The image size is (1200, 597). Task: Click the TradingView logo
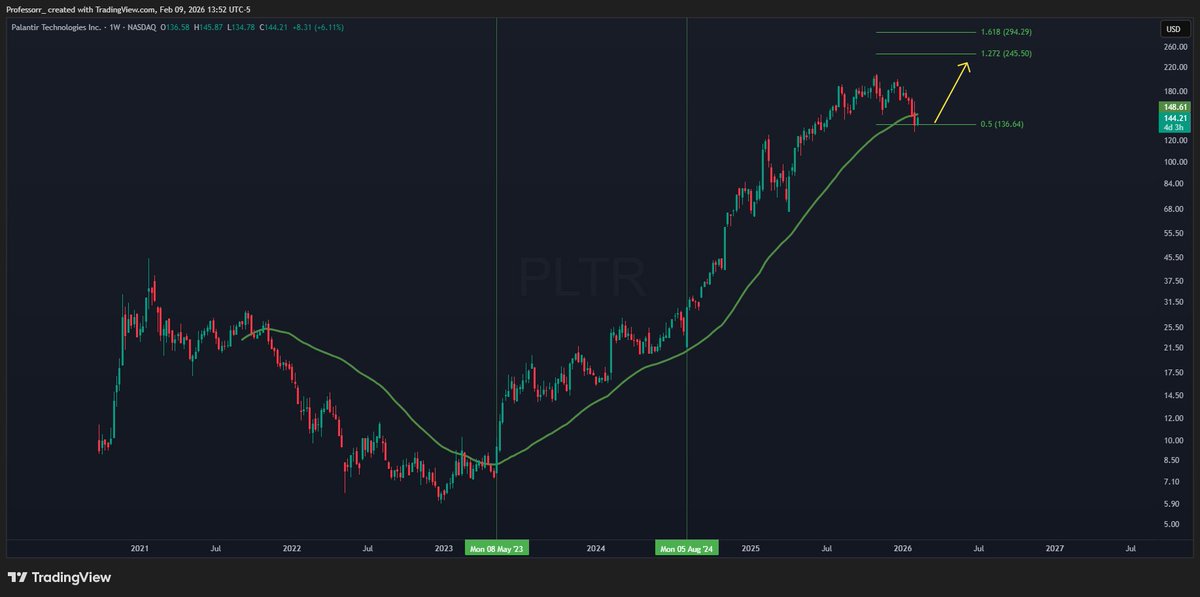[x=59, y=577]
